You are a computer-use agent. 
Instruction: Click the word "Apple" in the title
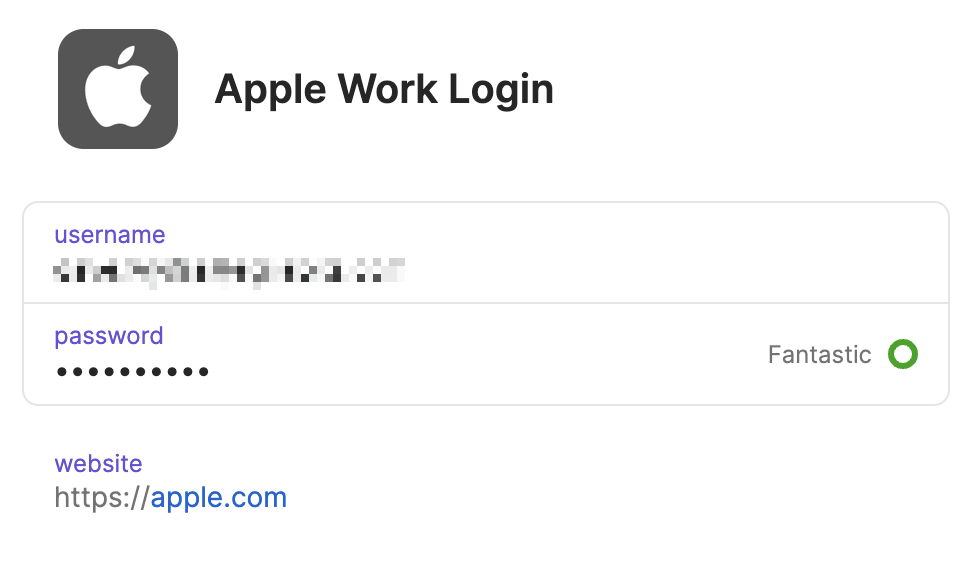pyautogui.click(x=270, y=91)
